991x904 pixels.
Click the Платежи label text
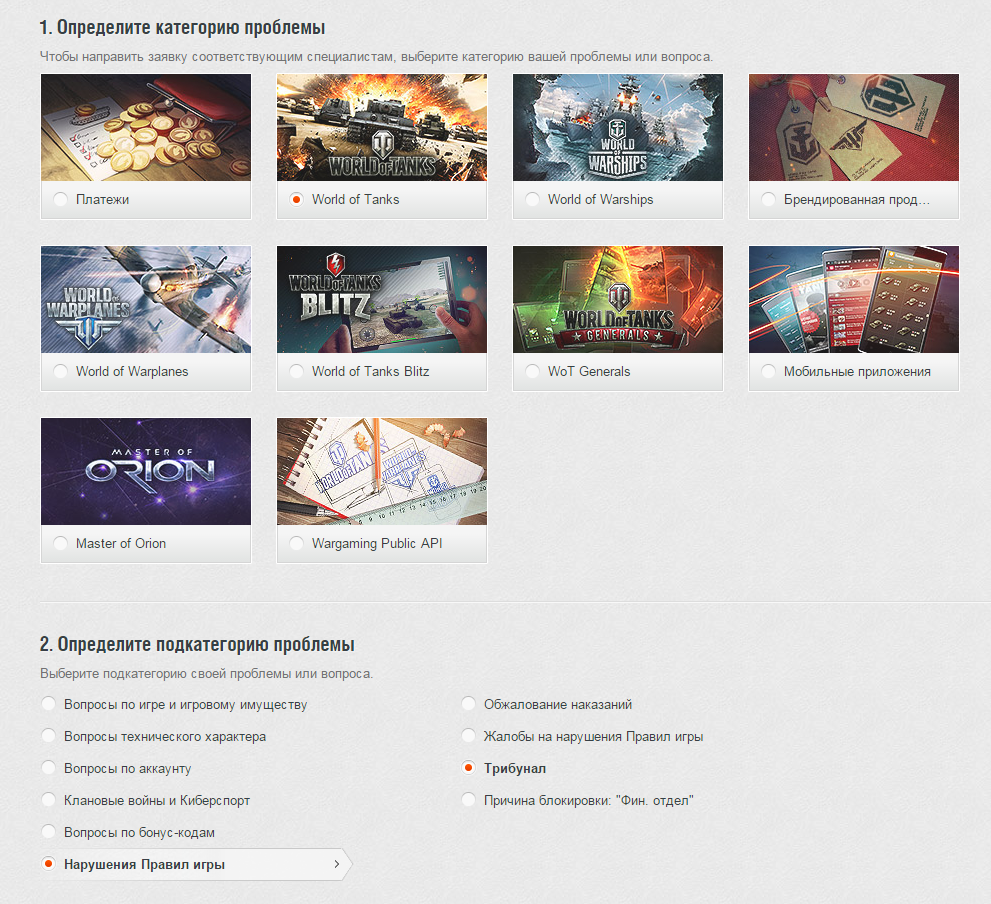[x=102, y=199]
